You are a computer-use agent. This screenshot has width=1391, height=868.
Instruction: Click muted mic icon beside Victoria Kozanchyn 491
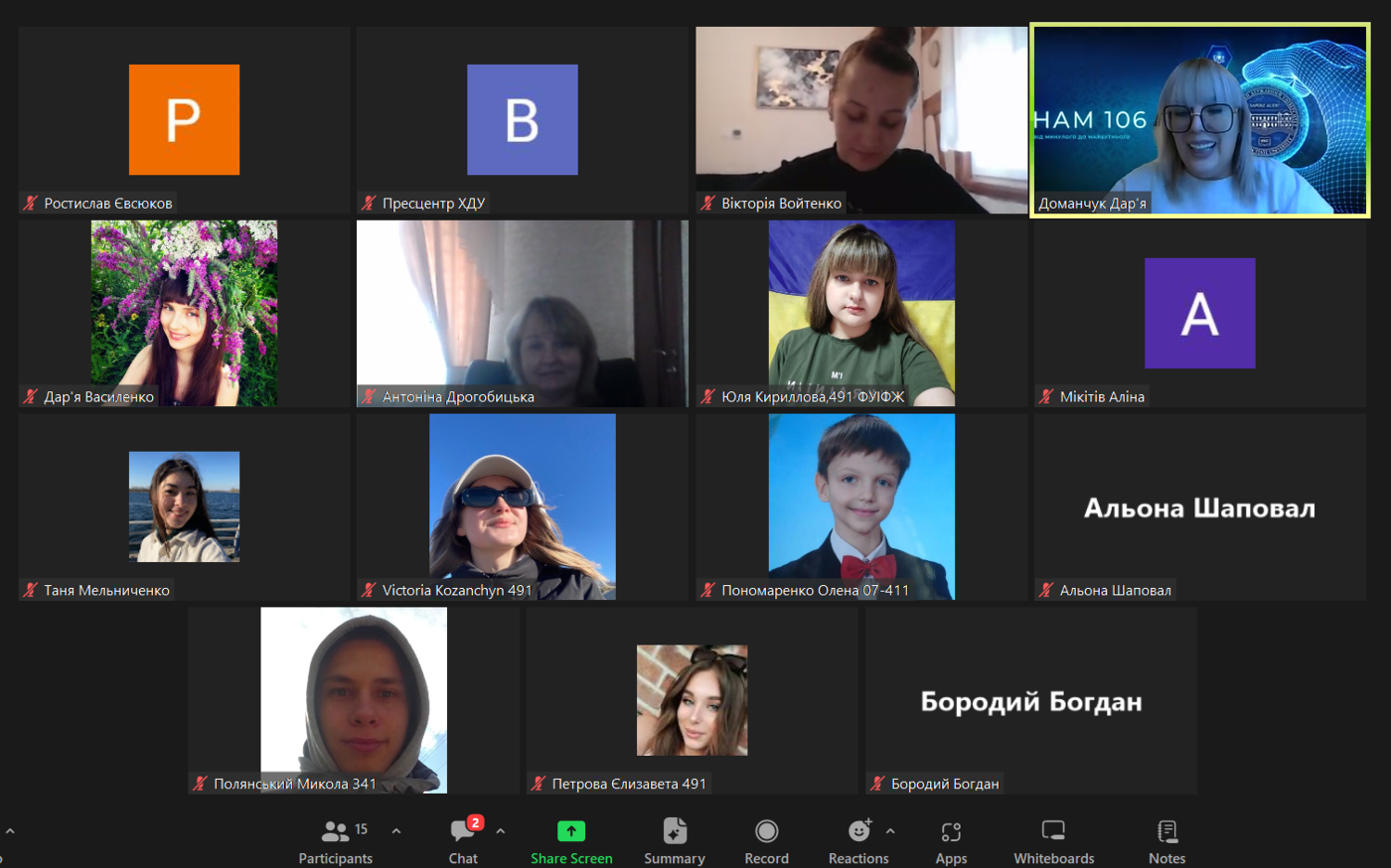tap(369, 590)
